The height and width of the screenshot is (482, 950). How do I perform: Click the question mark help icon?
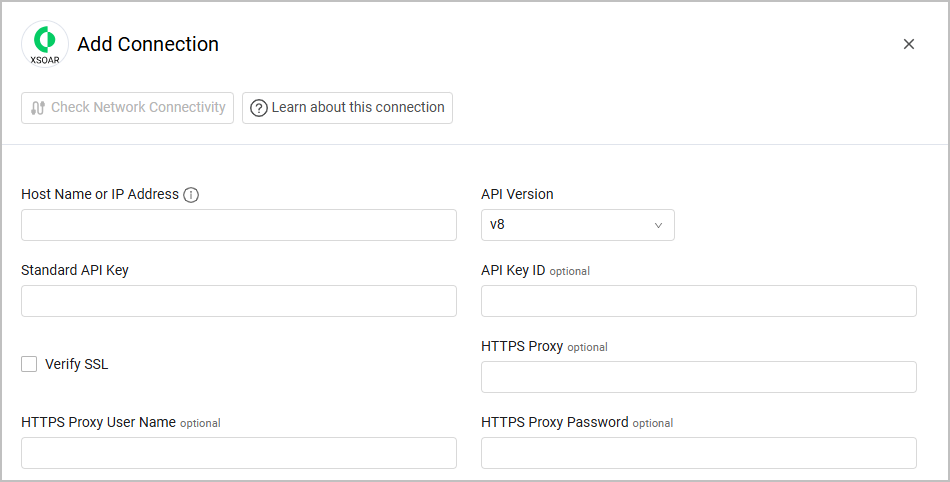pos(259,108)
